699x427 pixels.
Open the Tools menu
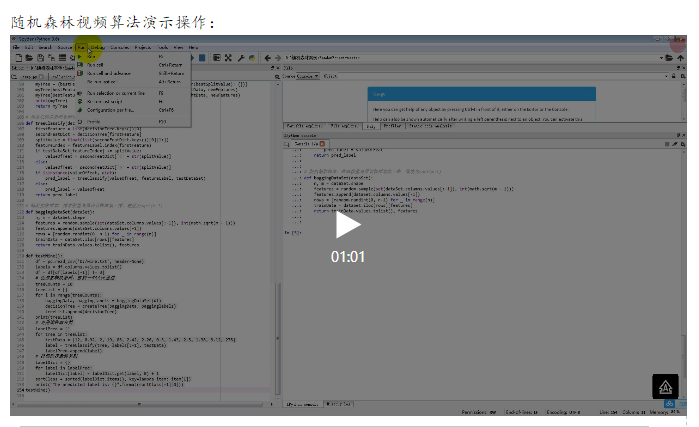[163, 47]
